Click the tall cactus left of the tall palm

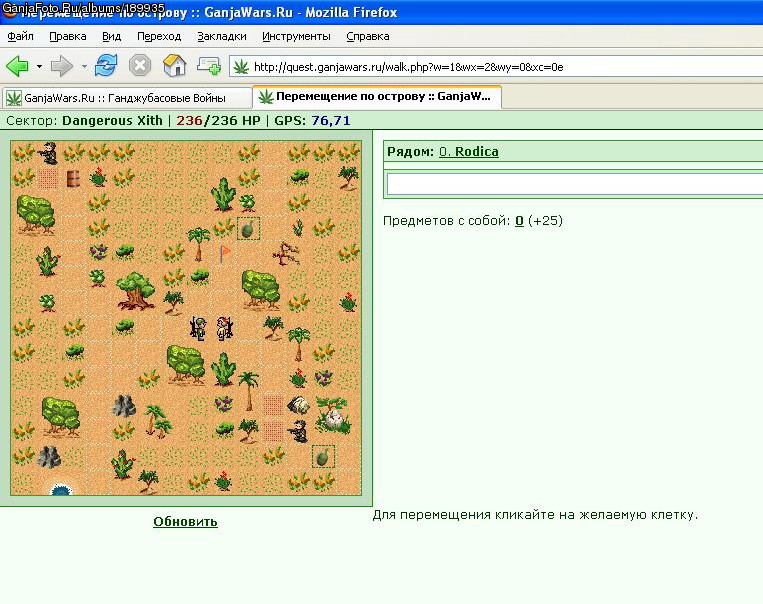pos(223,368)
